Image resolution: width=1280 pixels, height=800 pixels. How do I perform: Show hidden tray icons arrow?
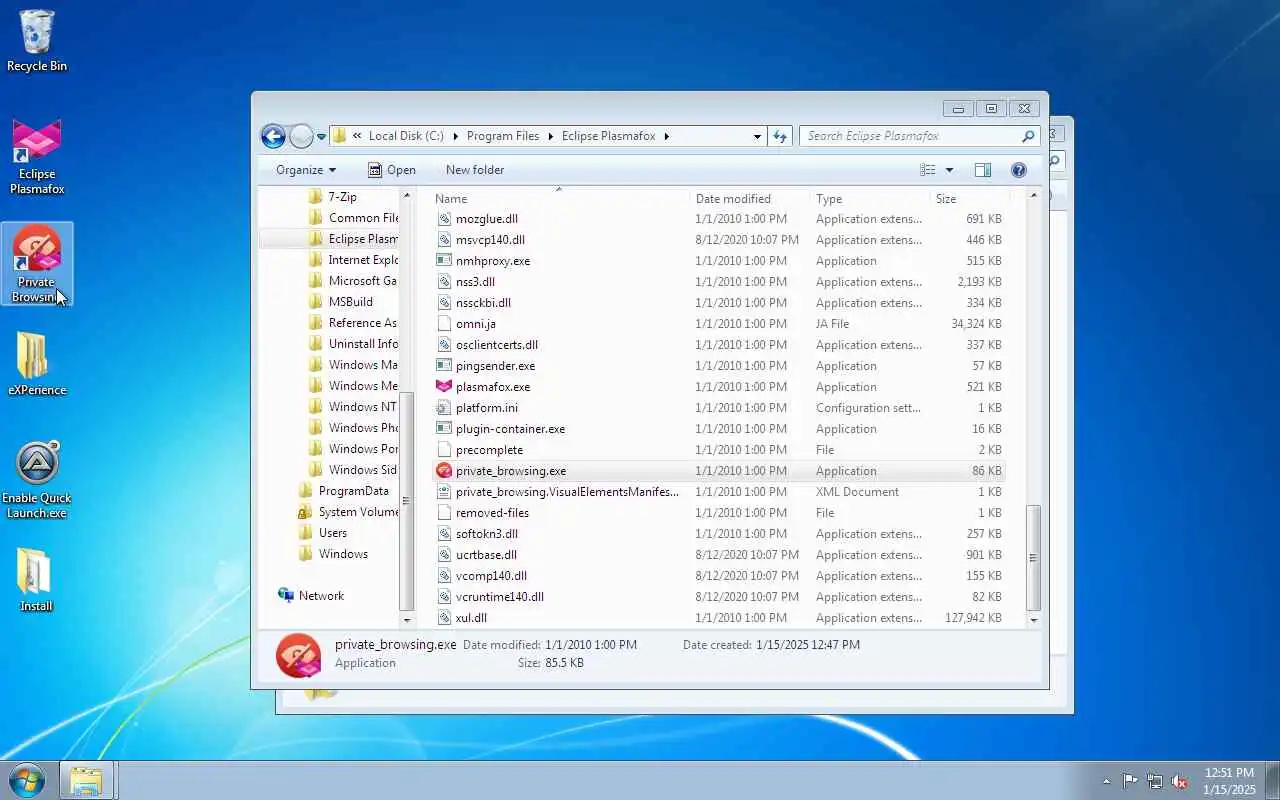(1106, 781)
